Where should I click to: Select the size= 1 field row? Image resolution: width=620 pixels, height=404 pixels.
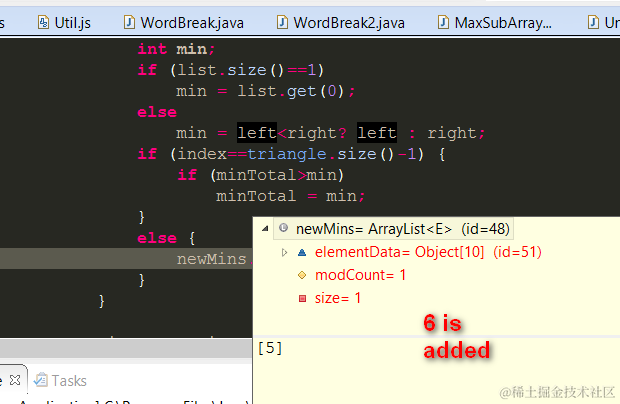[338, 298]
